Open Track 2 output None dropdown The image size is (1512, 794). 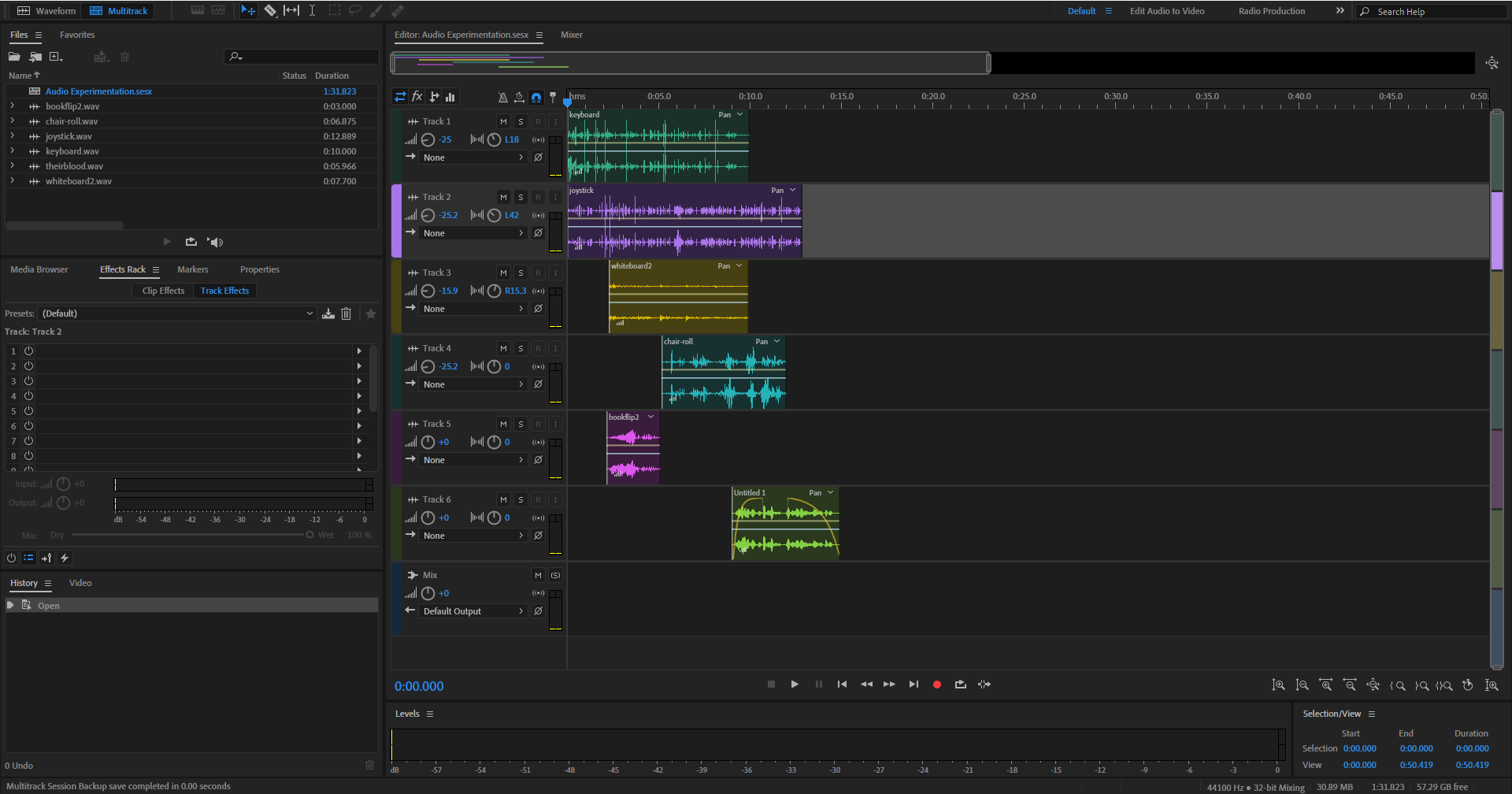point(472,233)
